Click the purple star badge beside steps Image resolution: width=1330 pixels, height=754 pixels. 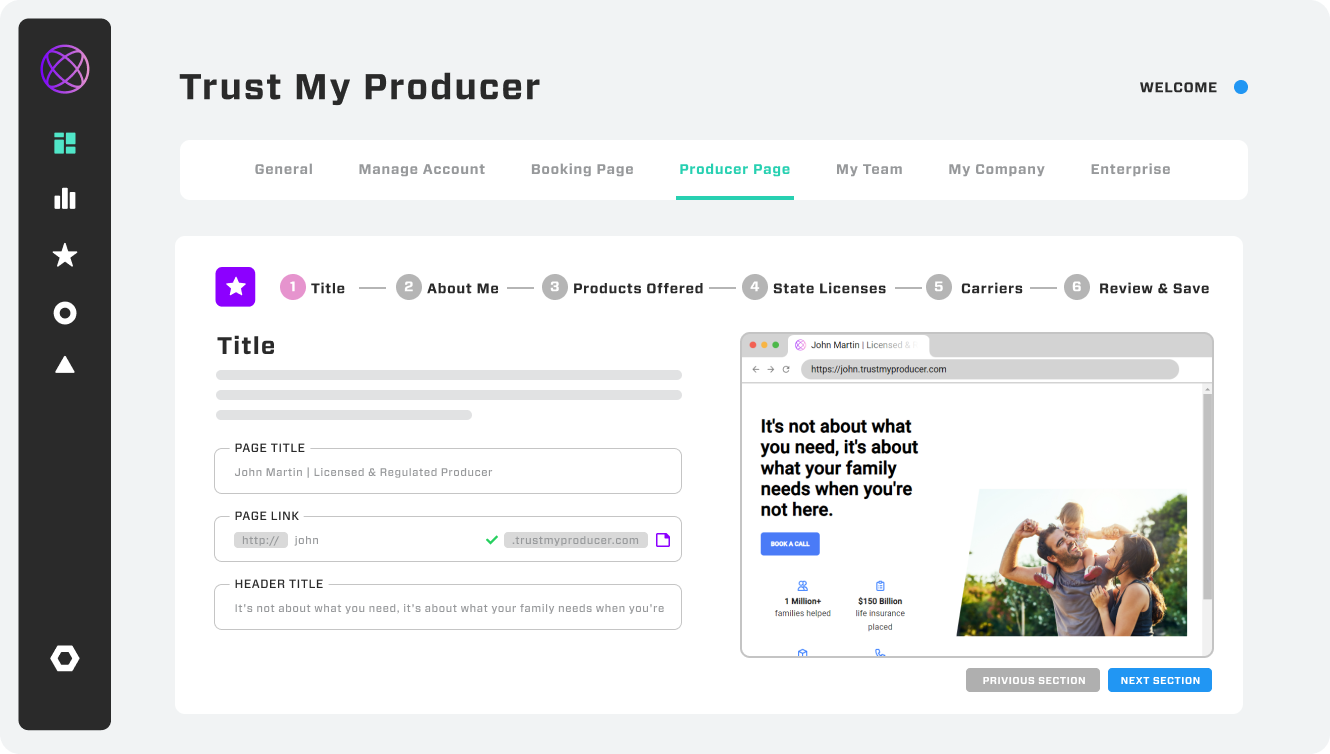(x=236, y=287)
